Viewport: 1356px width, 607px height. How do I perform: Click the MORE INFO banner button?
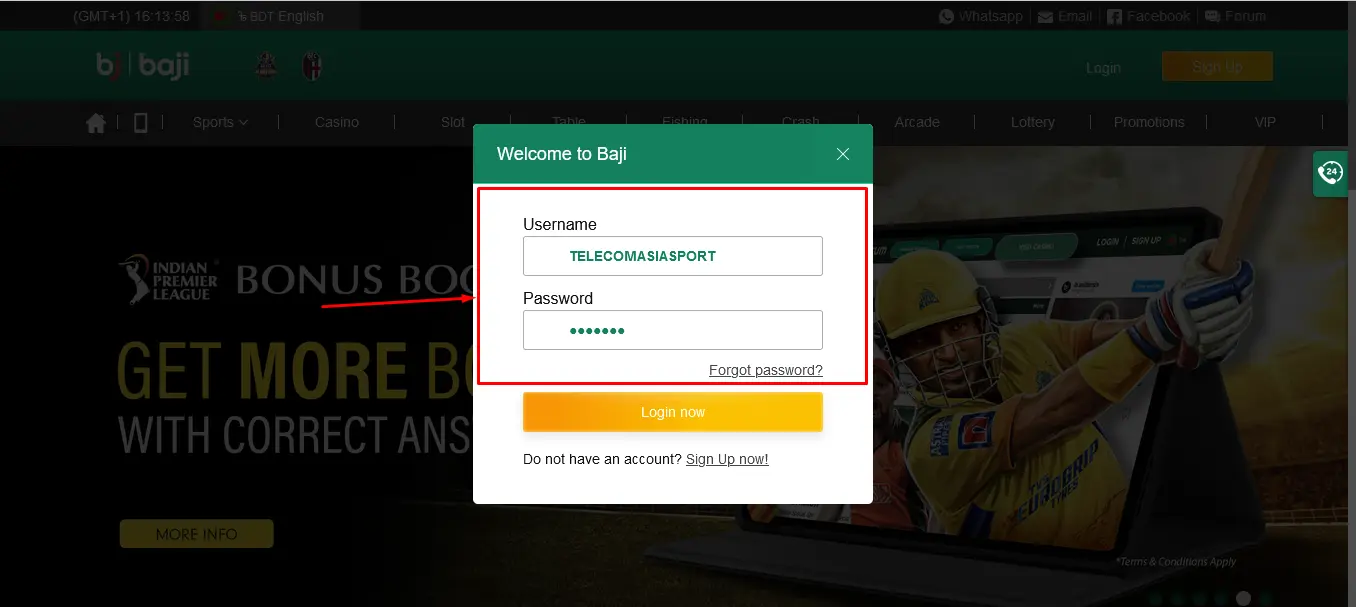click(x=196, y=533)
